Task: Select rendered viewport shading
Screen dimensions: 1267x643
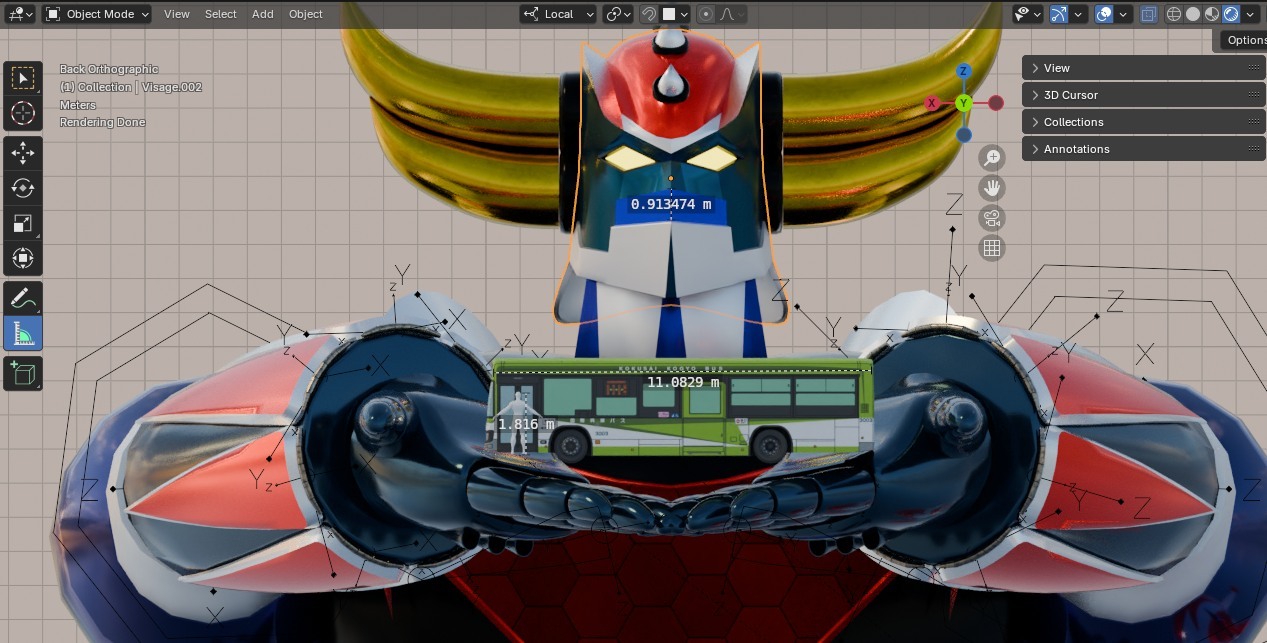Action: click(x=1231, y=14)
